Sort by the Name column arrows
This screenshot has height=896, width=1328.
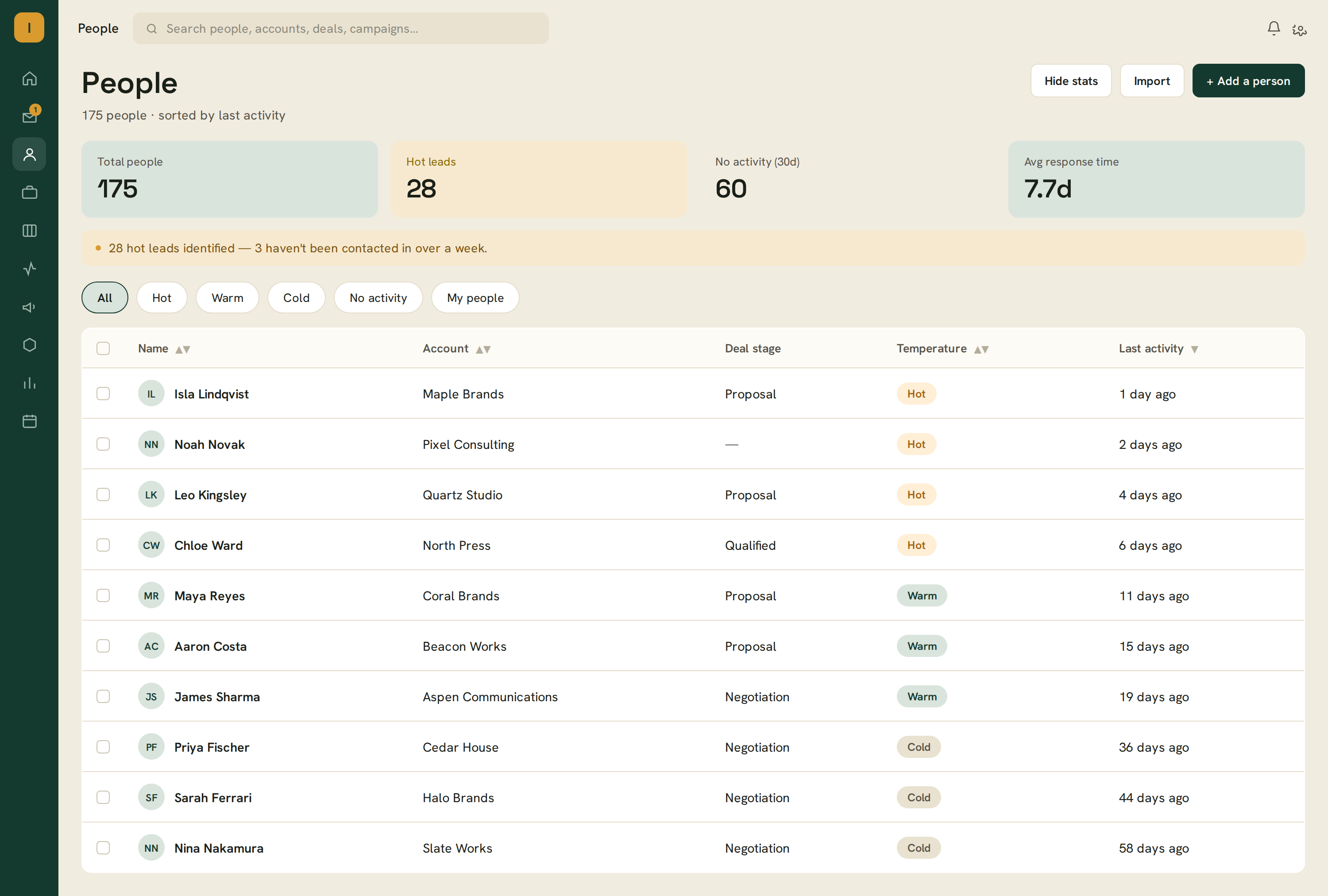click(183, 349)
